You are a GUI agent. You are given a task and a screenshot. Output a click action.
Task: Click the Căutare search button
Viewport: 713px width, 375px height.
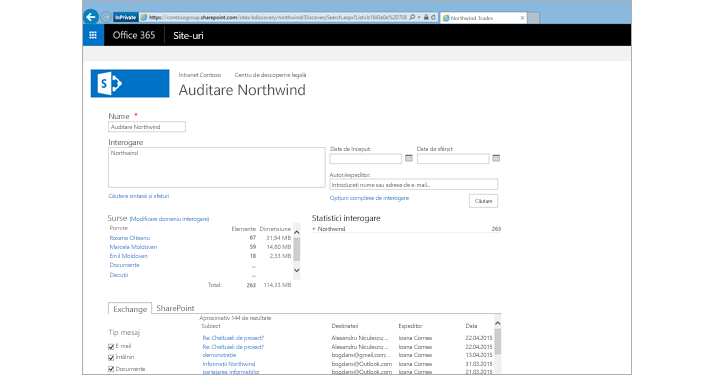[483, 201]
